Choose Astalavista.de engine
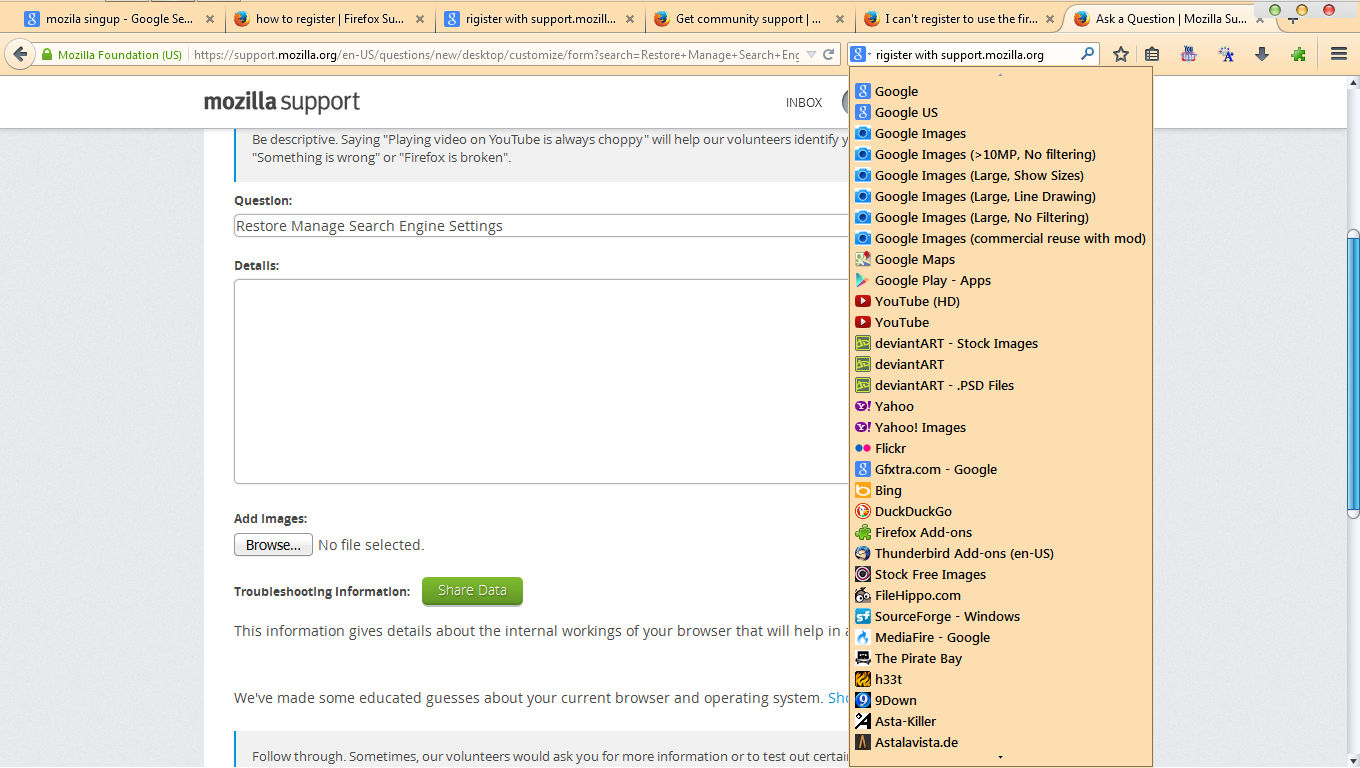The height and width of the screenshot is (768, 1360). [1000, 742]
